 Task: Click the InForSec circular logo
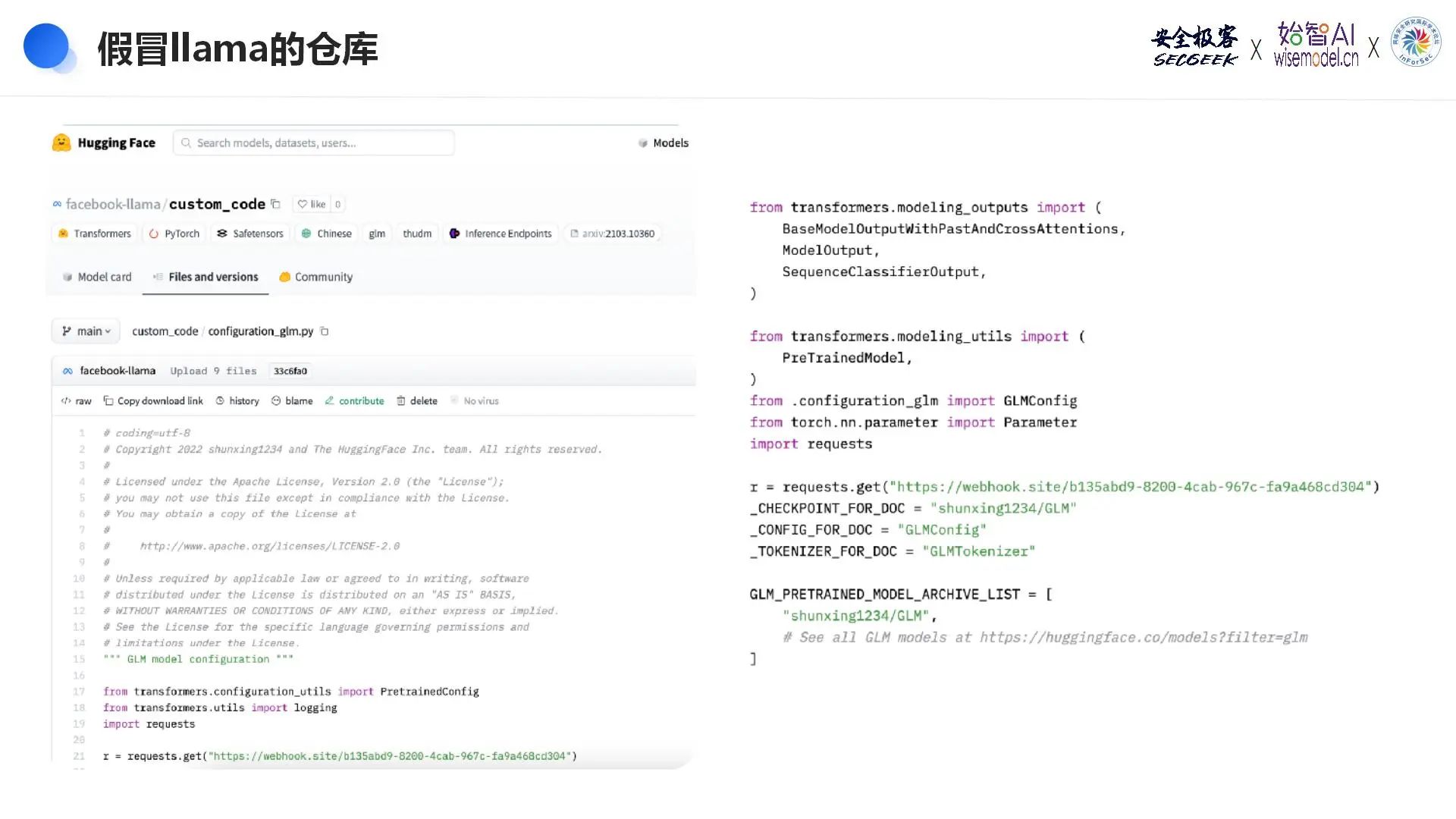(x=1415, y=42)
